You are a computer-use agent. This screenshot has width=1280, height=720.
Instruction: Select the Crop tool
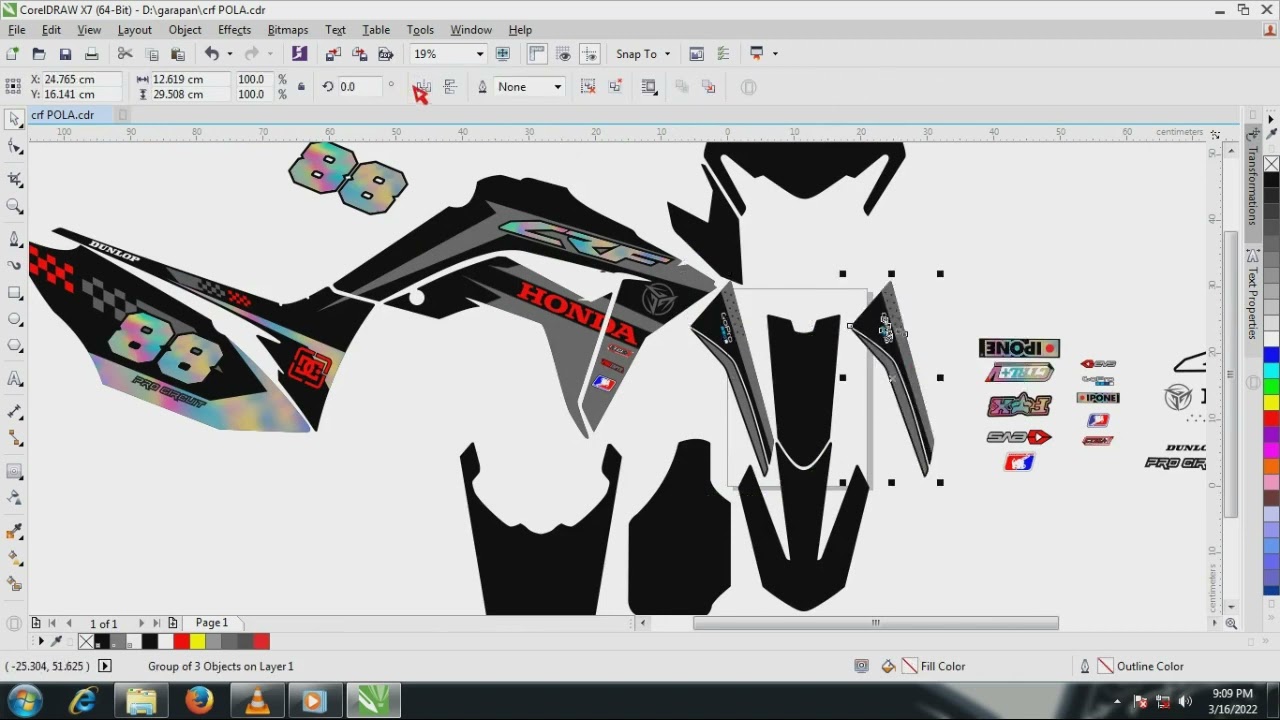[15, 178]
